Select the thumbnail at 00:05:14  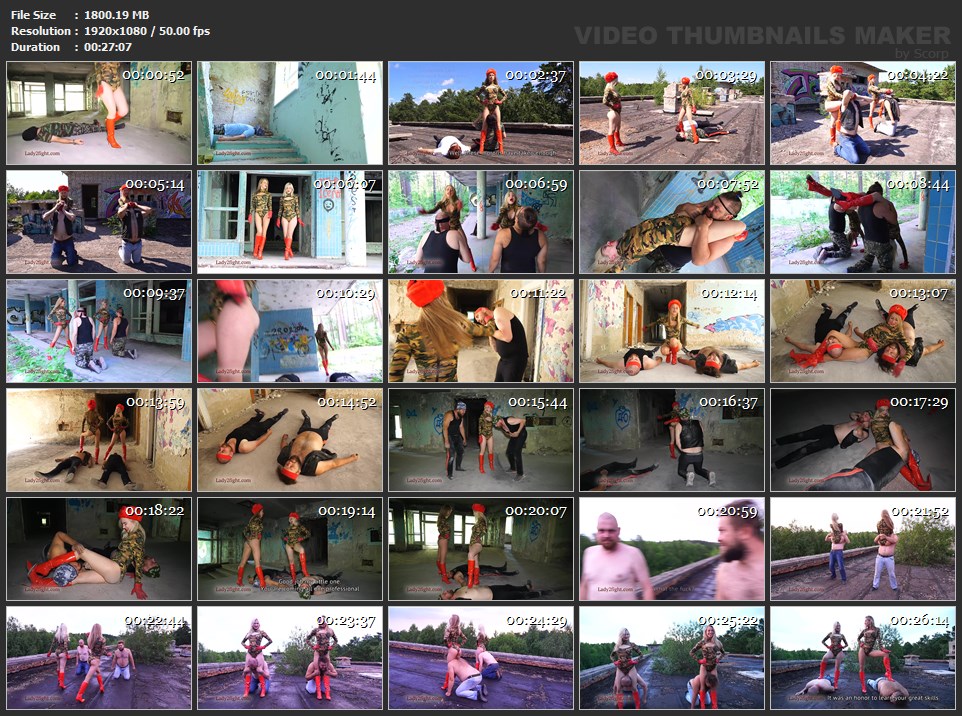(x=98, y=222)
